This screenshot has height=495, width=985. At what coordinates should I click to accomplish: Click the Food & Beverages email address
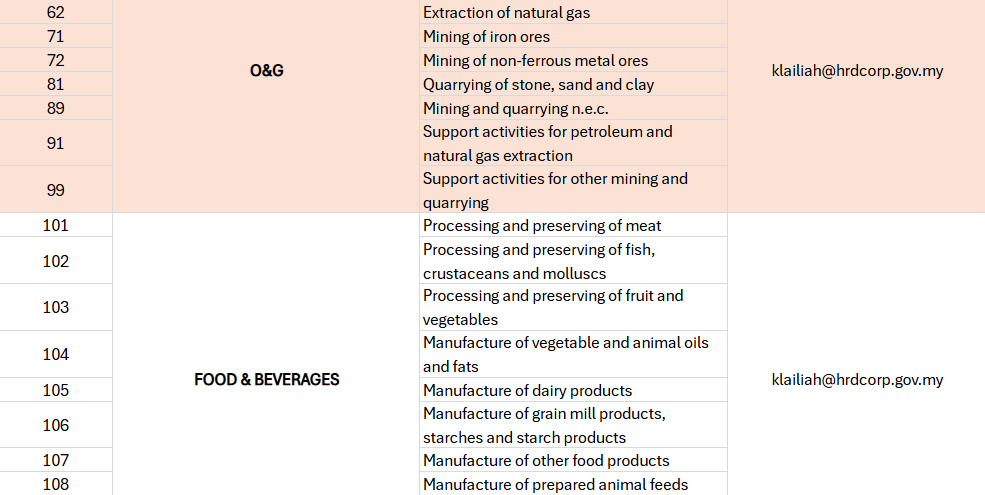click(x=857, y=380)
